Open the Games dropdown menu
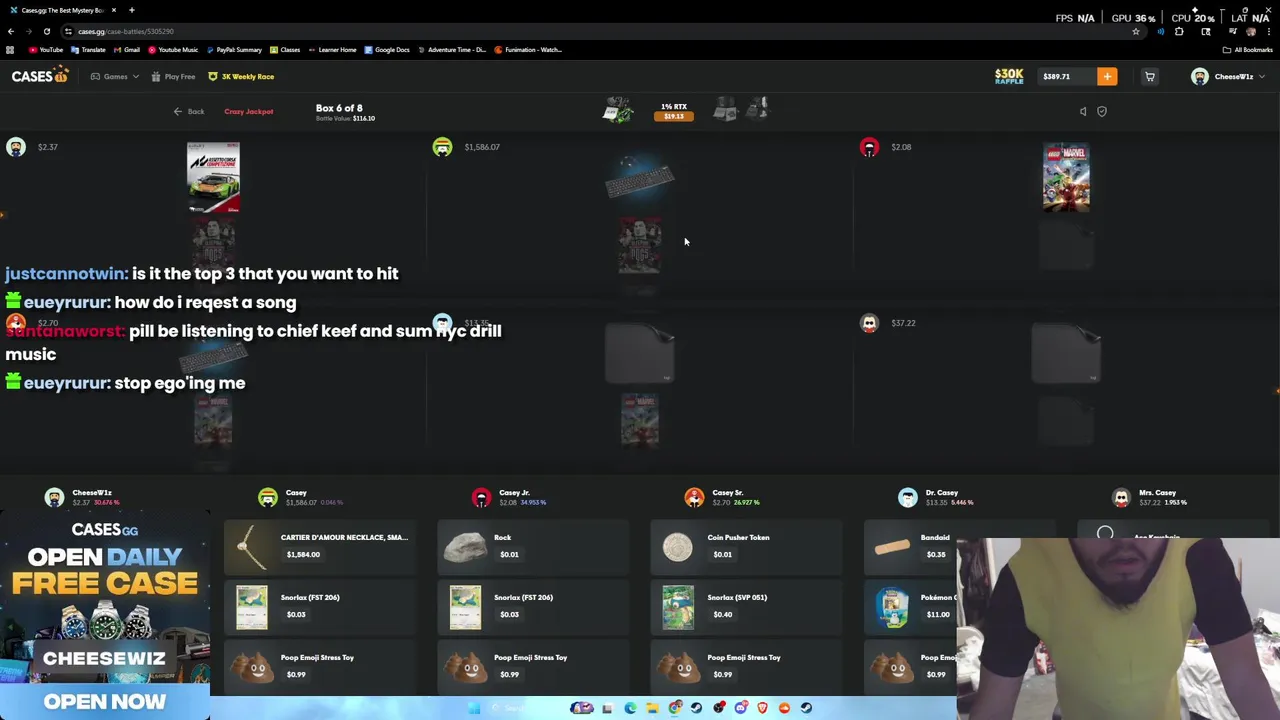The height and width of the screenshot is (720, 1280). [115, 77]
